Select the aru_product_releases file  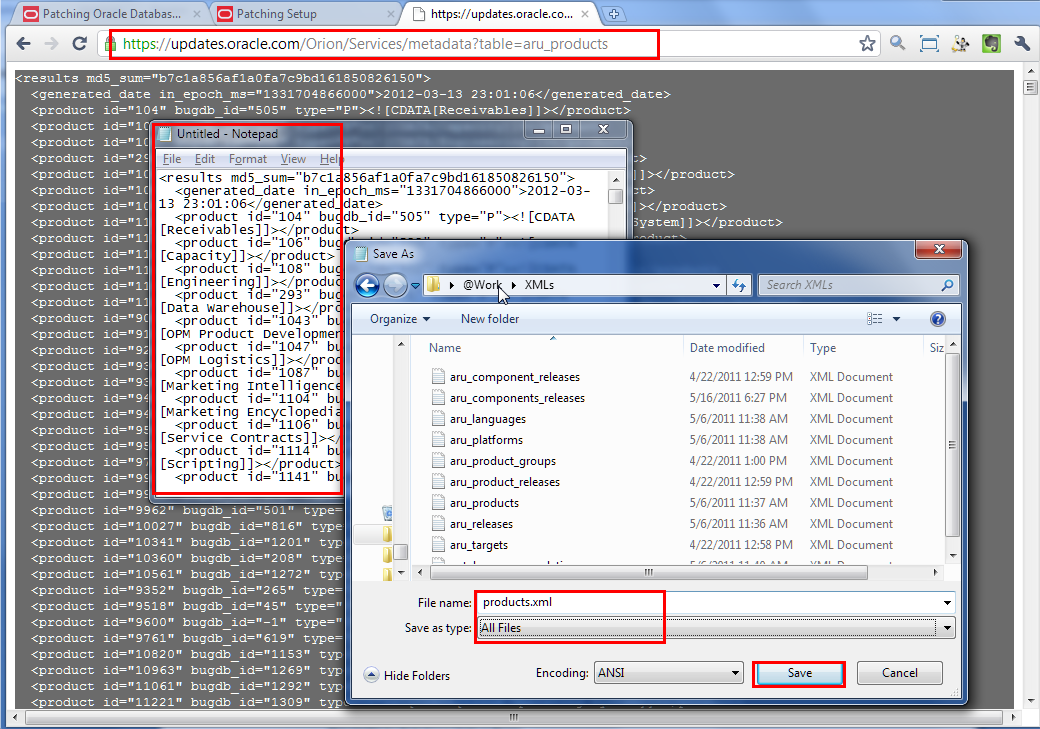[505, 482]
